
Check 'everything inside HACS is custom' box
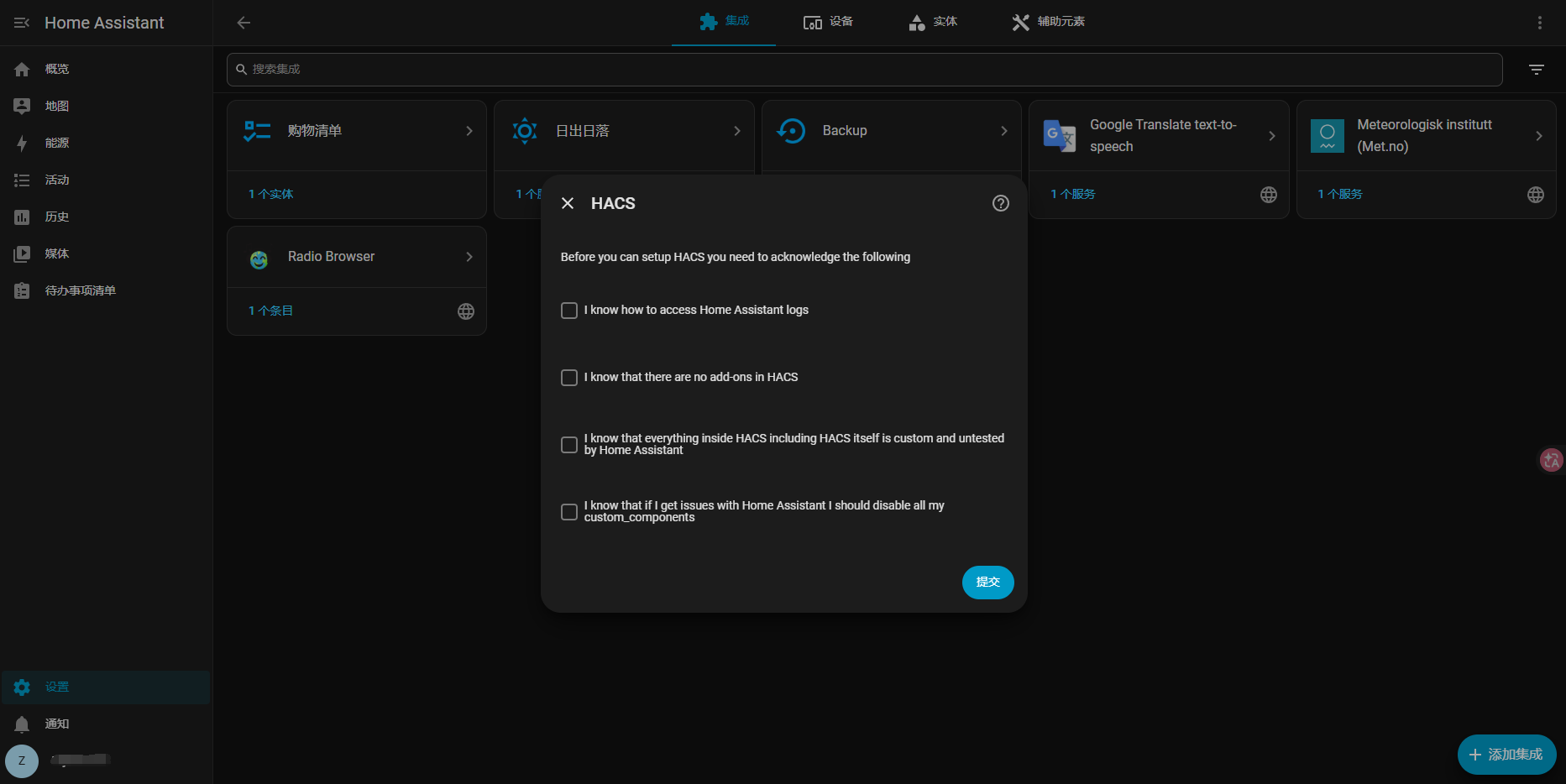click(569, 445)
